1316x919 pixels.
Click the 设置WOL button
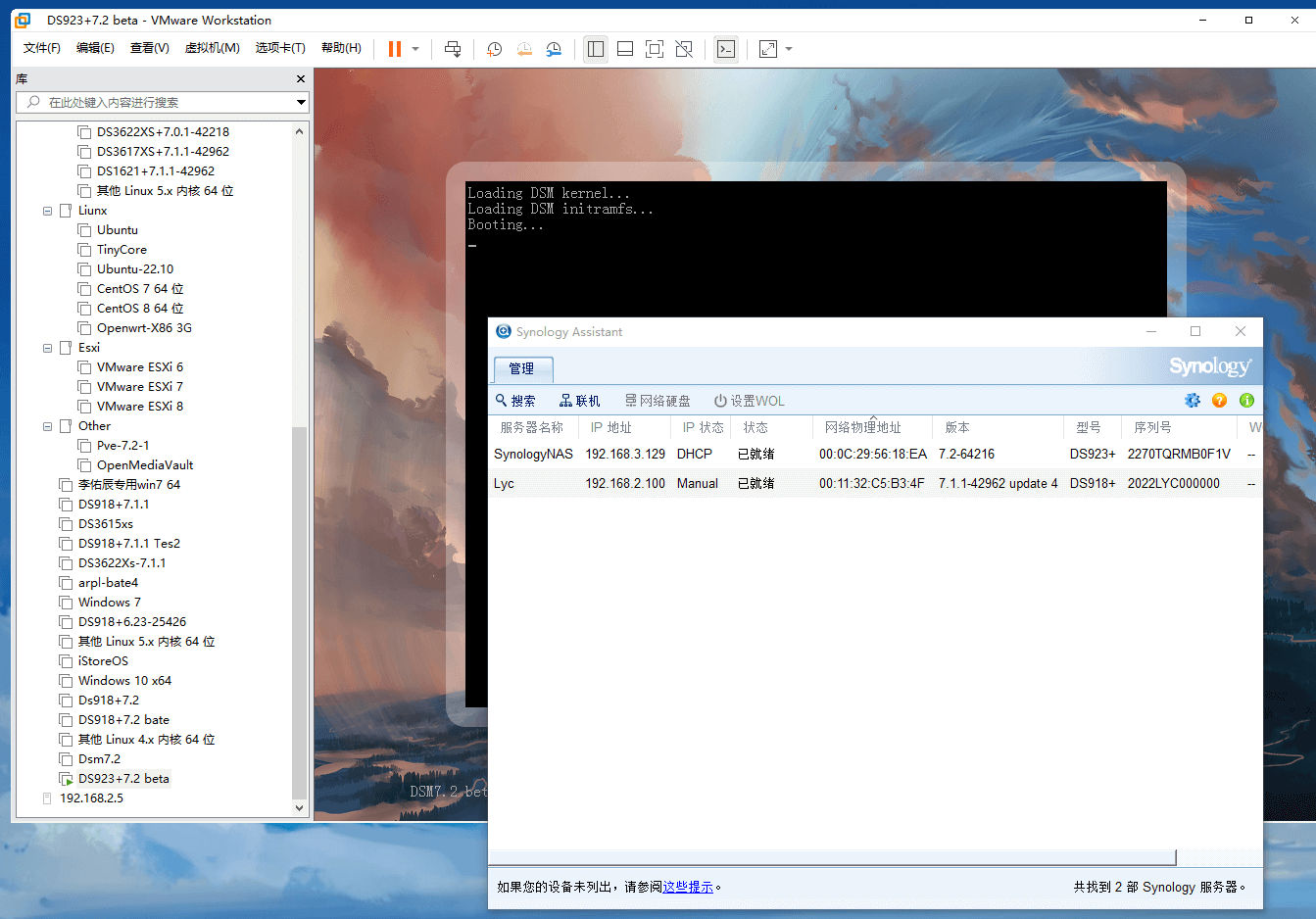[x=750, y=401]
